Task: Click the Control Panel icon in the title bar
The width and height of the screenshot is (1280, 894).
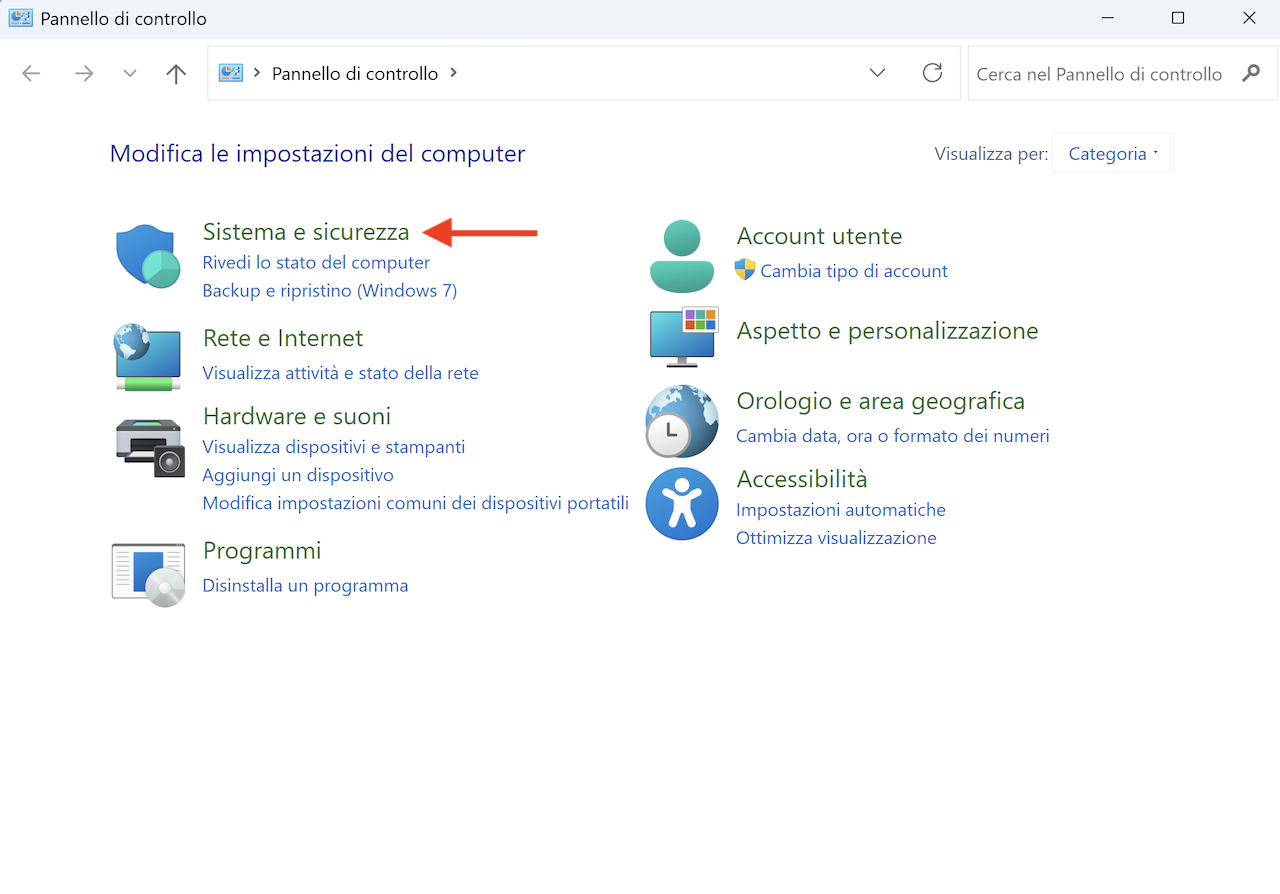Action: 20,18
